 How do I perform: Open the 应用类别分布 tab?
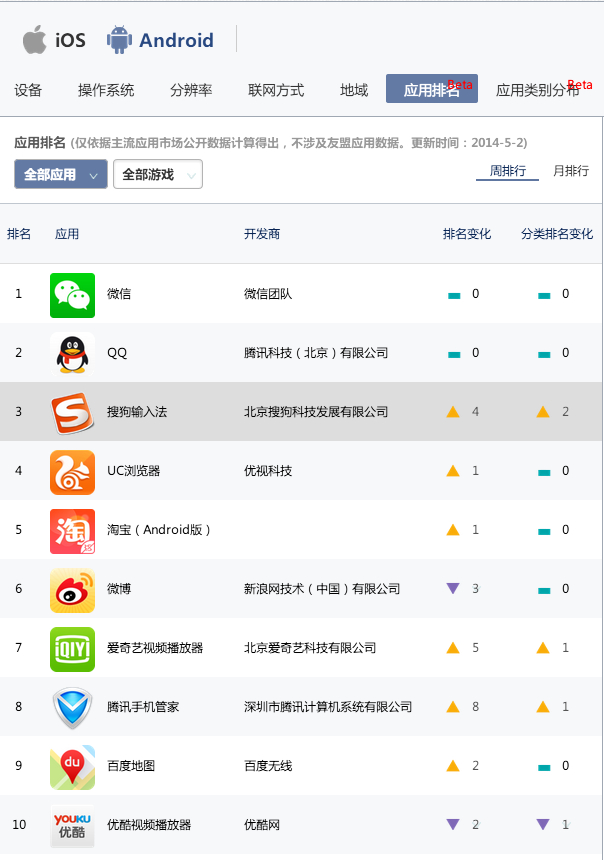click(x=538, y=90)
